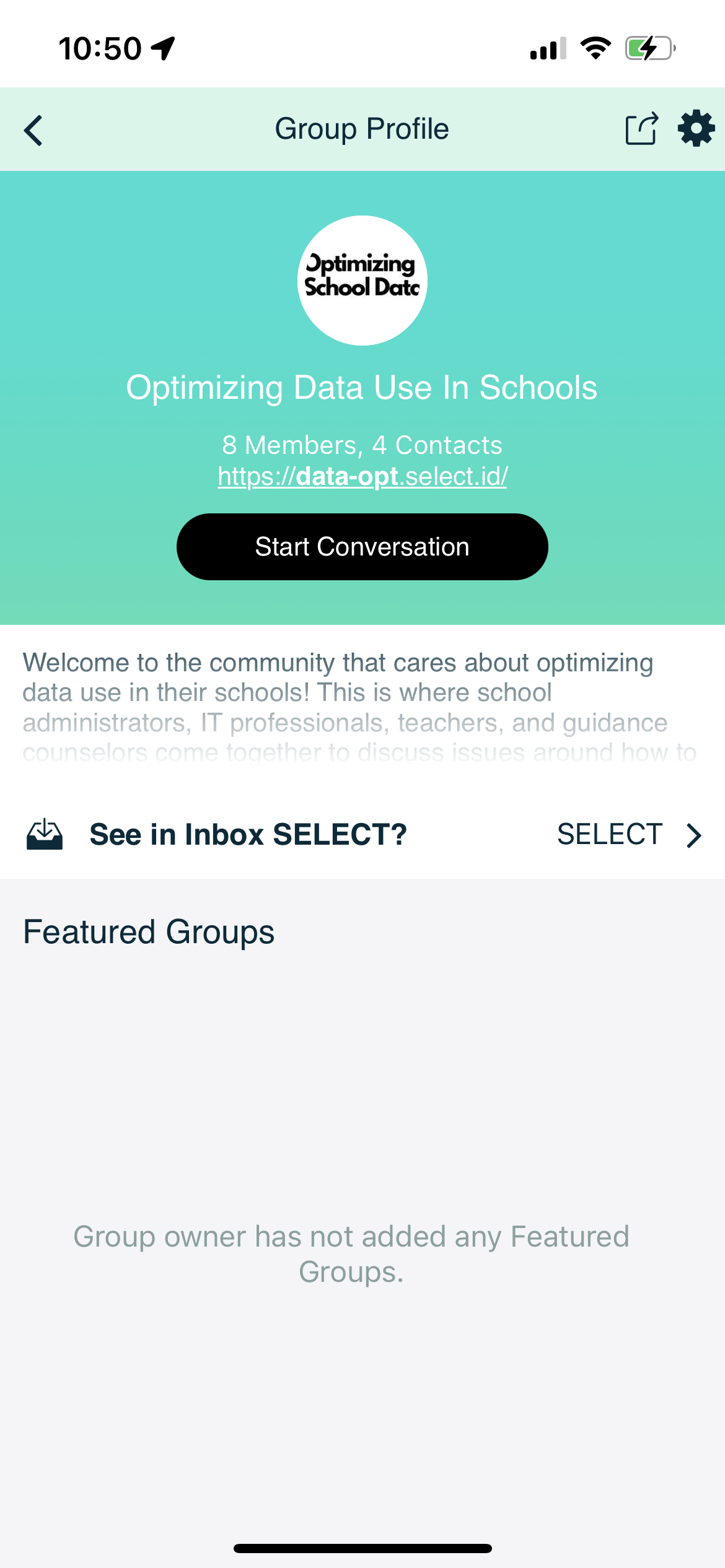Tap the back arrow icon

[x=33, y=130]
